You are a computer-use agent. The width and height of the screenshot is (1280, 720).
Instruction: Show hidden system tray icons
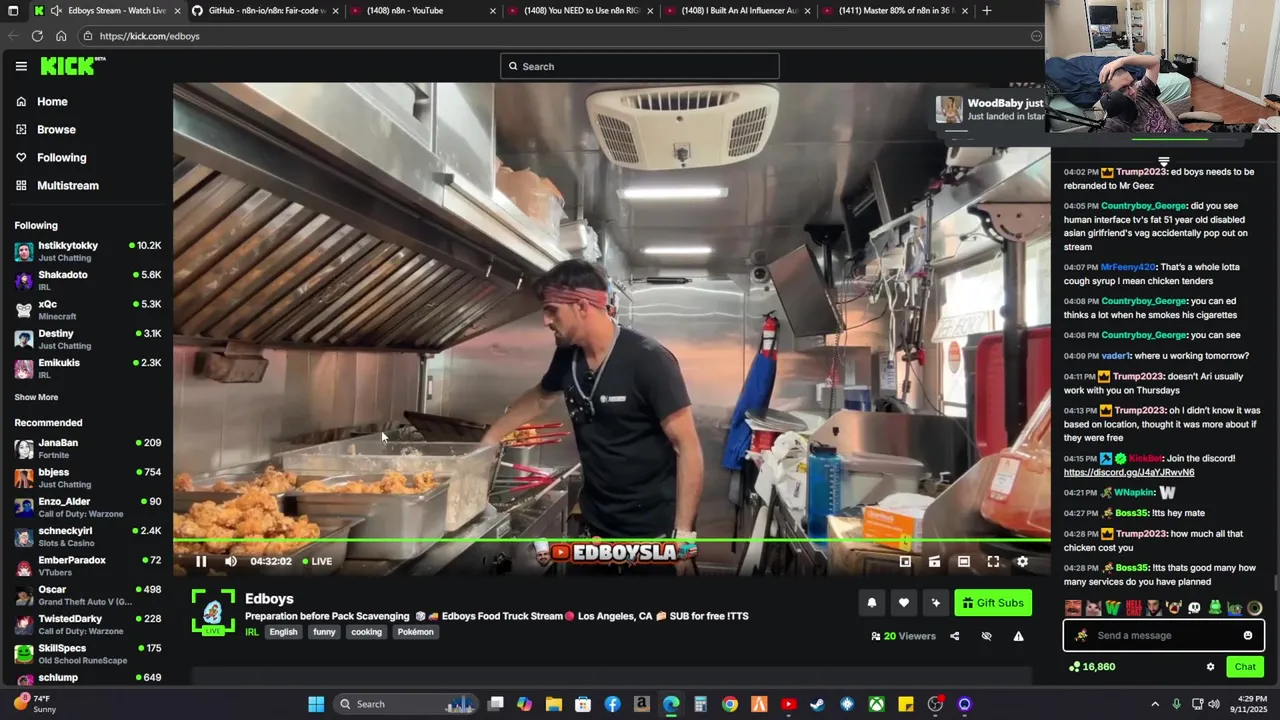tap(1155, 704)
